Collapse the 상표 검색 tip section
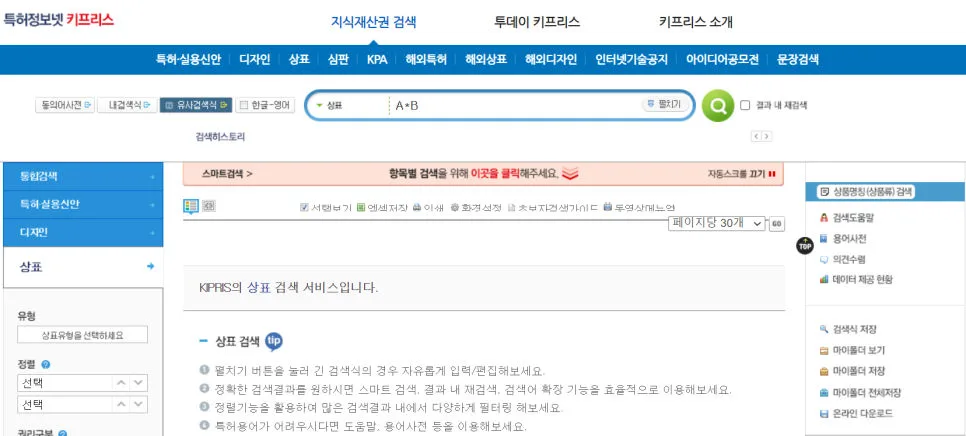Screen dimensions: 966x436 203,341
